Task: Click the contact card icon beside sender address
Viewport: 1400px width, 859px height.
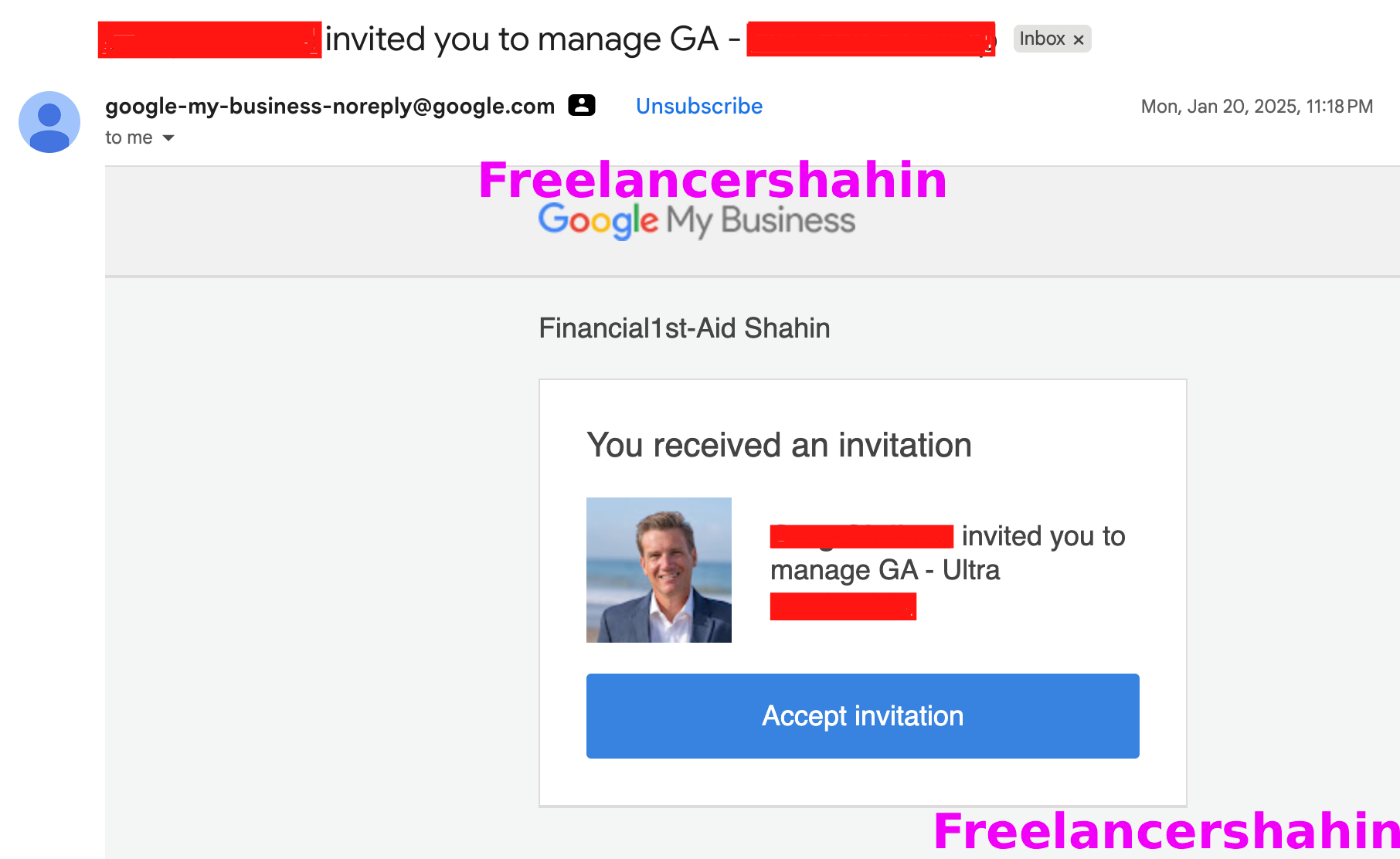Action: [582, 105]
